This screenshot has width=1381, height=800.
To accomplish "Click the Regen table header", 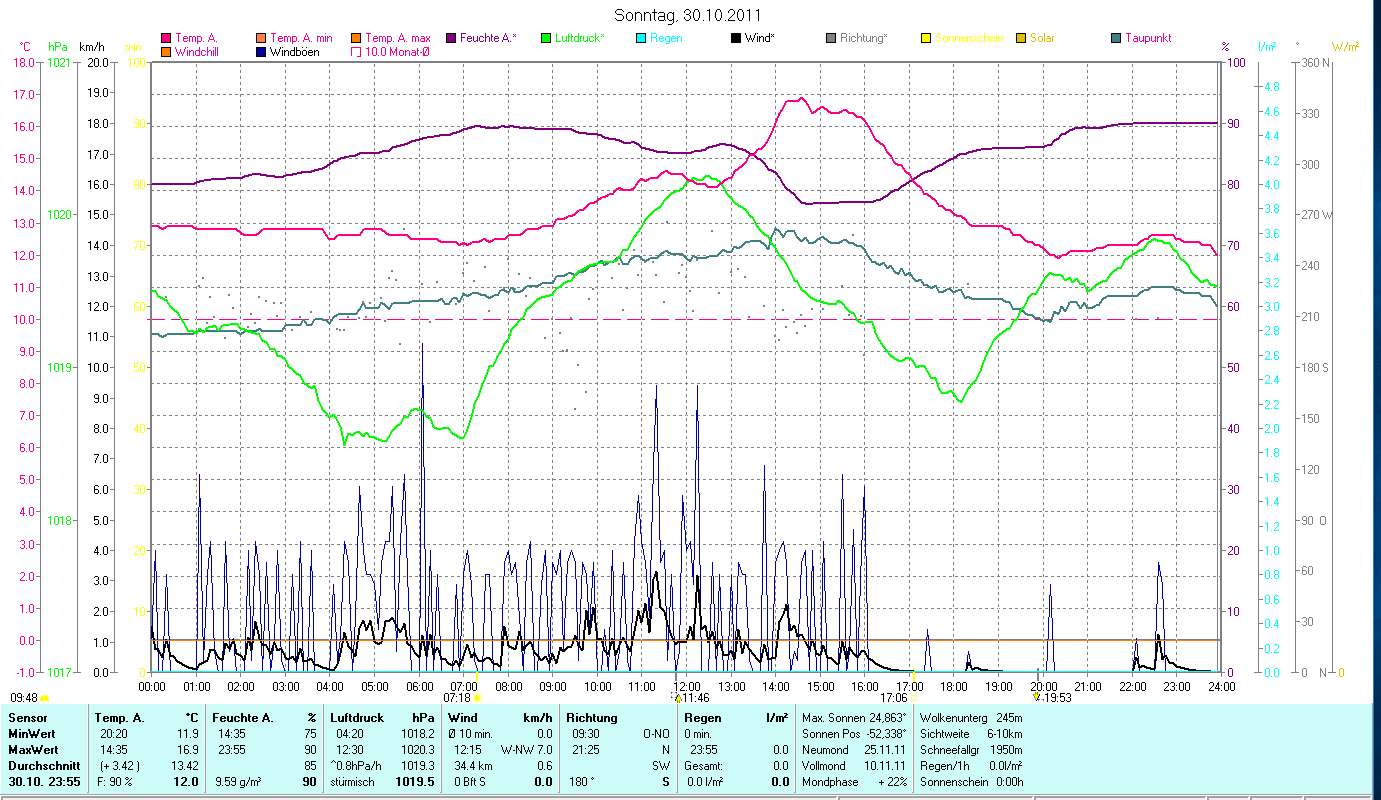I will (703, 718).
